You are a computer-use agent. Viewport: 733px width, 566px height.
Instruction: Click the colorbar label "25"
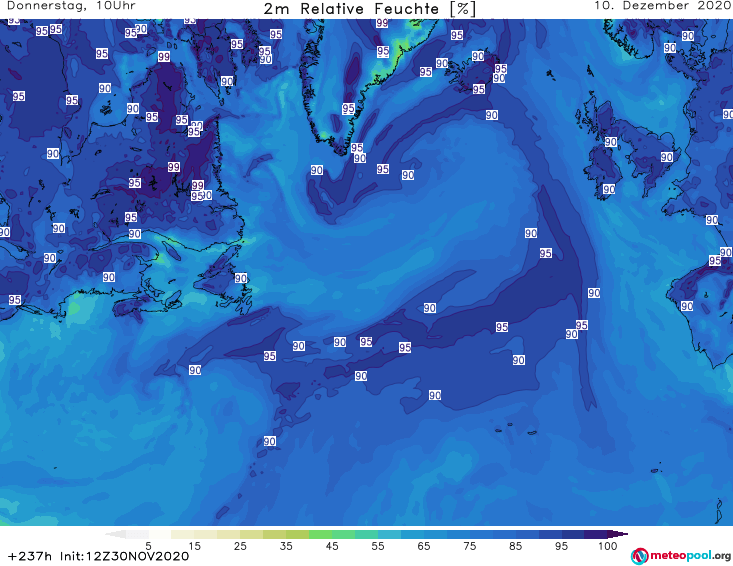click(x=240, y=546)
